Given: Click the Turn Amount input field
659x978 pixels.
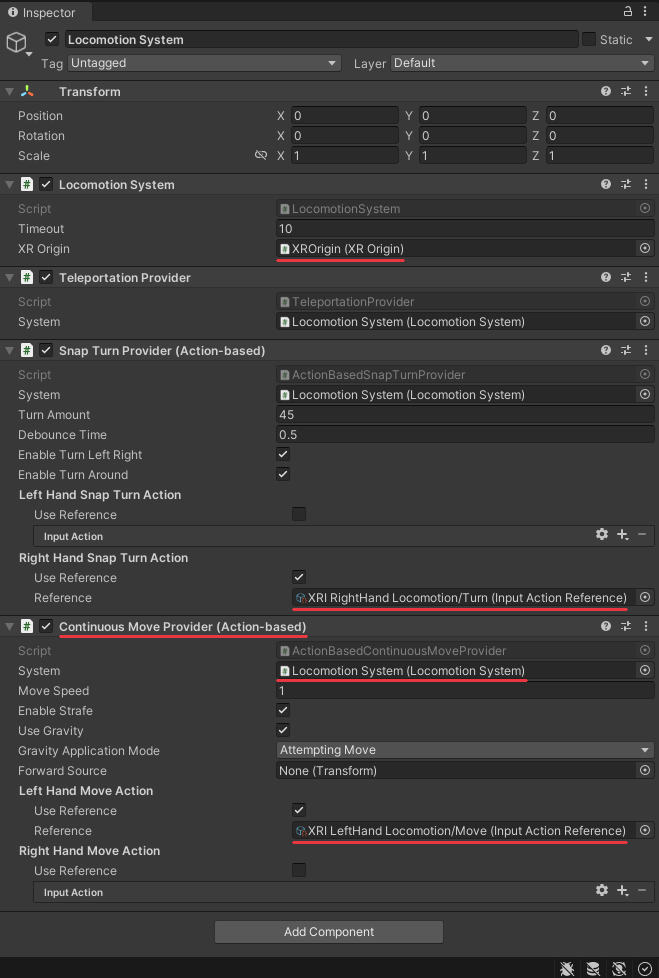Looking at the screenshot, I should coord(465,415).
